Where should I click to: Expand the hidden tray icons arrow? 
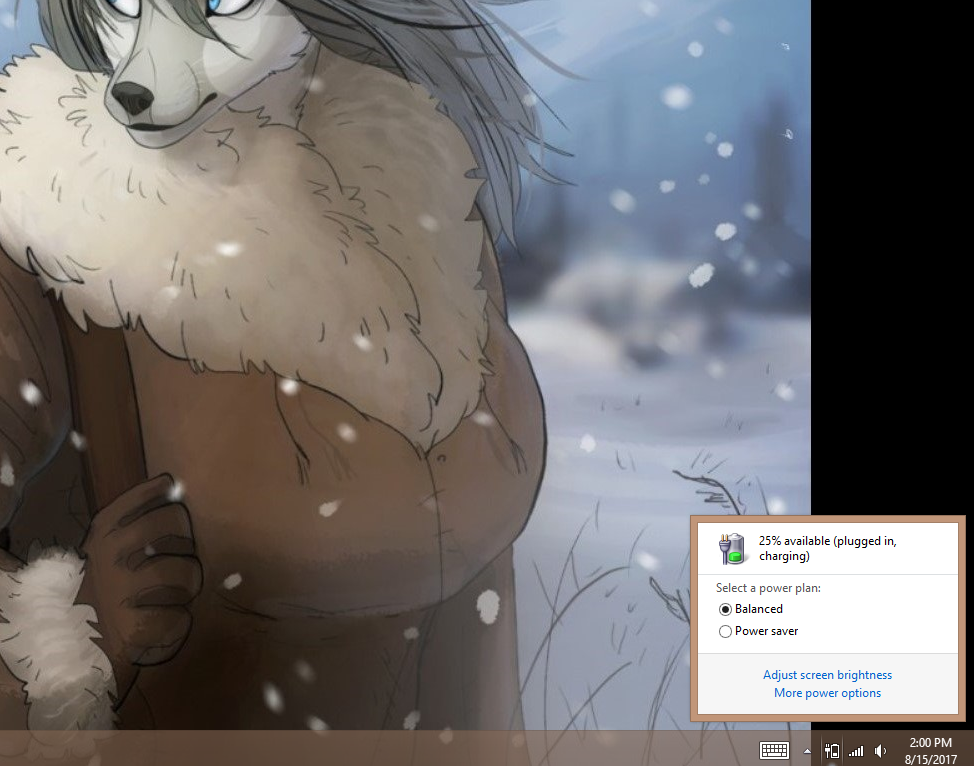(x=807, y=751)
